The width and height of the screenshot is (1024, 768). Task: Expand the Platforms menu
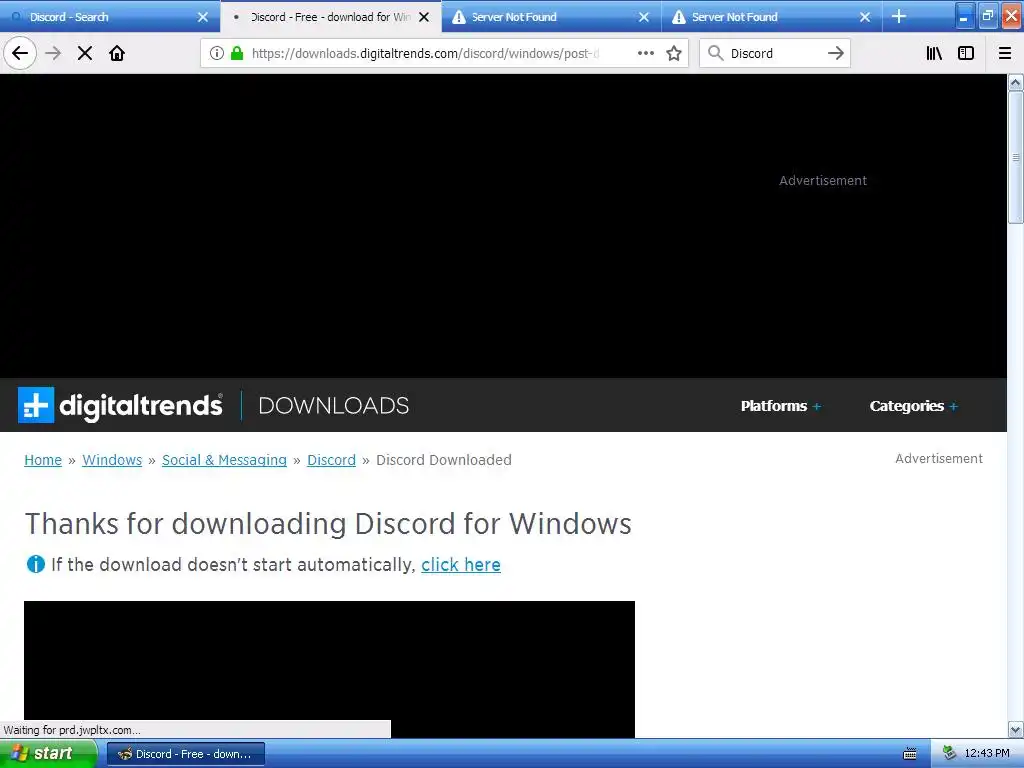pos(780,406)
